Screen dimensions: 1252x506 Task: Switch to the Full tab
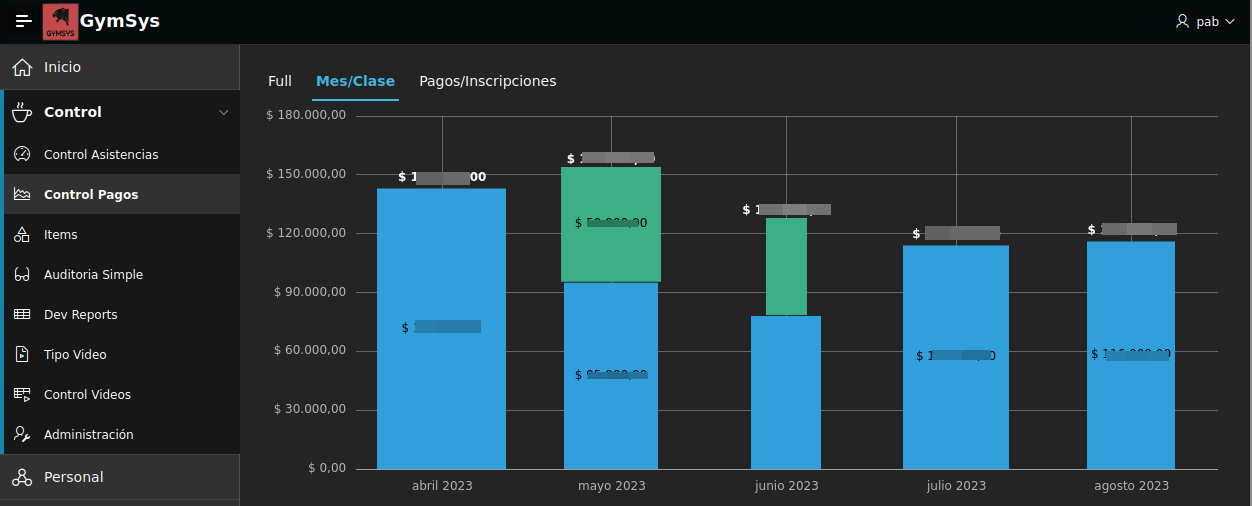click(280, 81)
